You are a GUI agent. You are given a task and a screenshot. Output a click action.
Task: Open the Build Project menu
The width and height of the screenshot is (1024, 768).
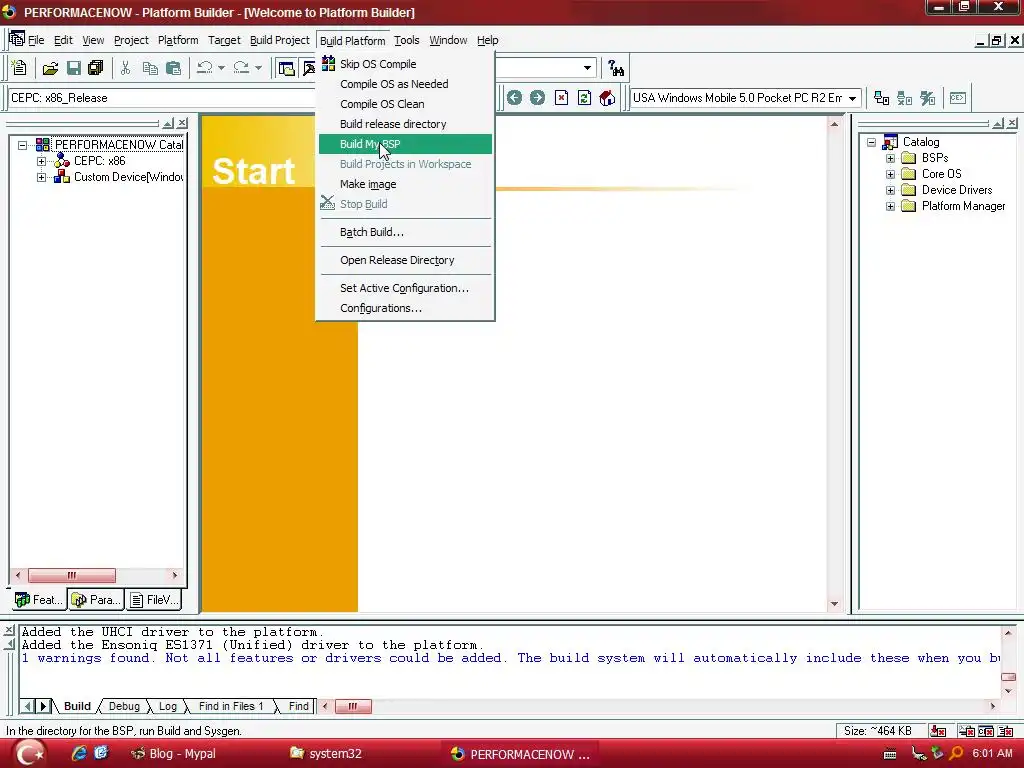[x=280, y=40]
